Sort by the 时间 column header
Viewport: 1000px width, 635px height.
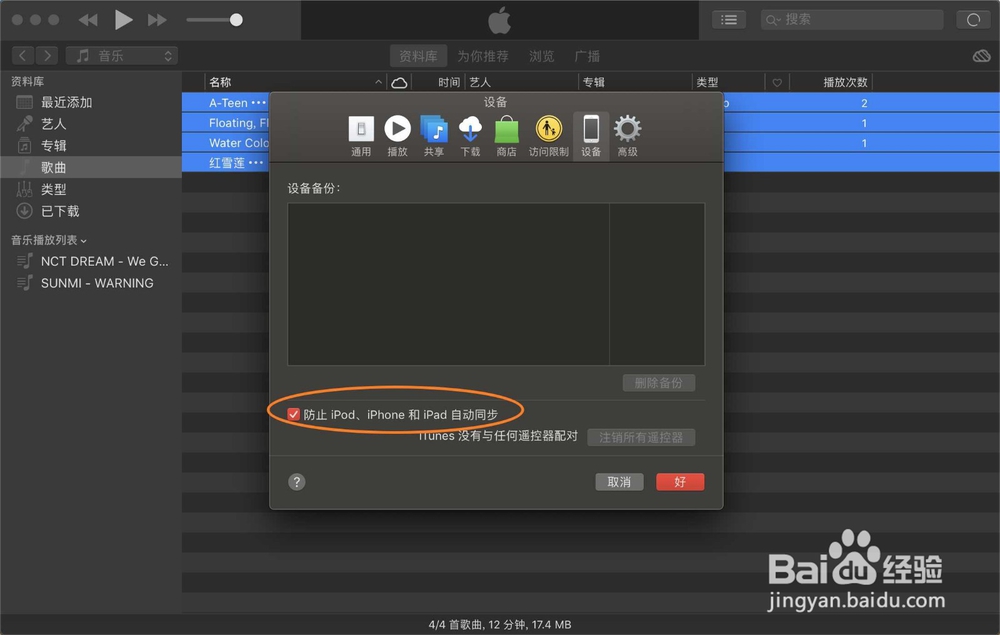click(x=439, y=82)
